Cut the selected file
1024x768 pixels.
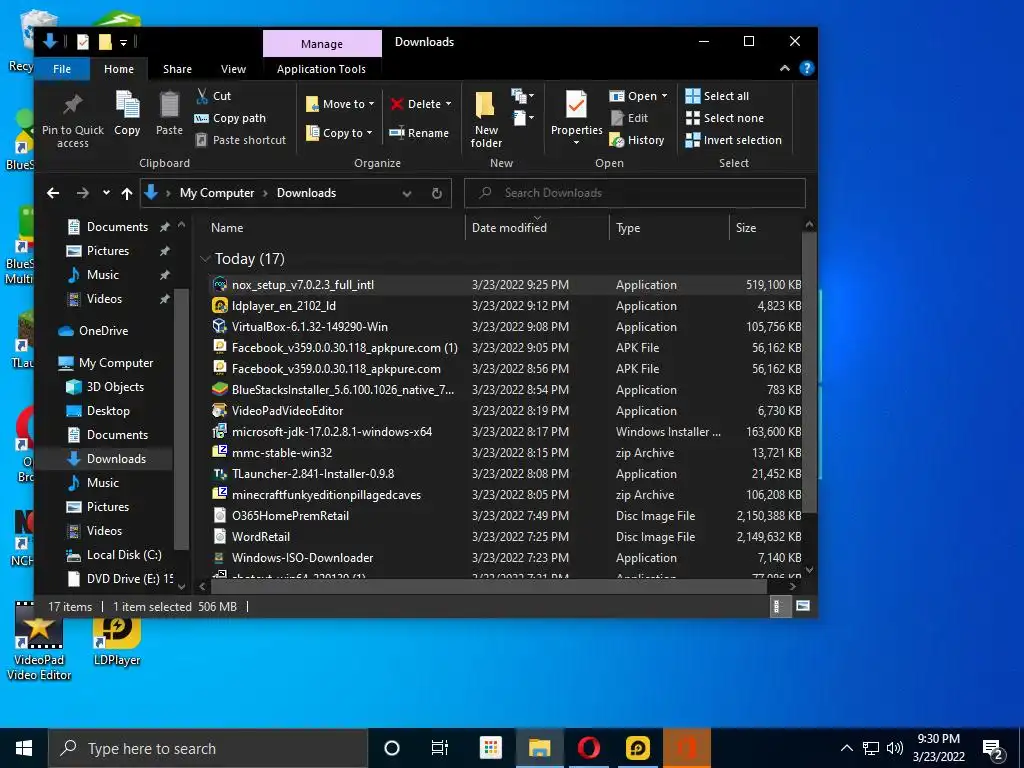point(214,96)
